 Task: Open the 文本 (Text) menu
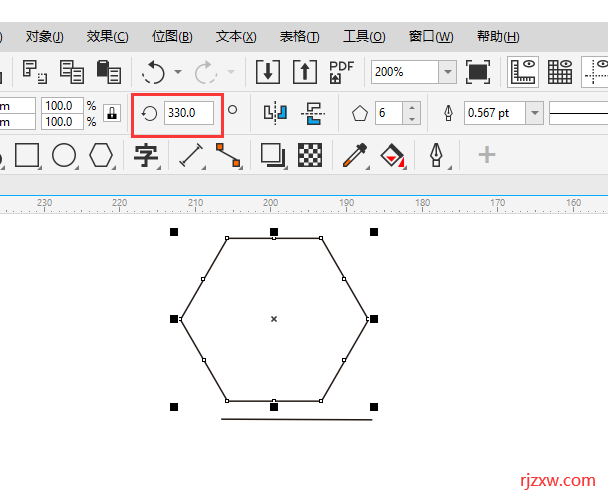tap(235, 37)
